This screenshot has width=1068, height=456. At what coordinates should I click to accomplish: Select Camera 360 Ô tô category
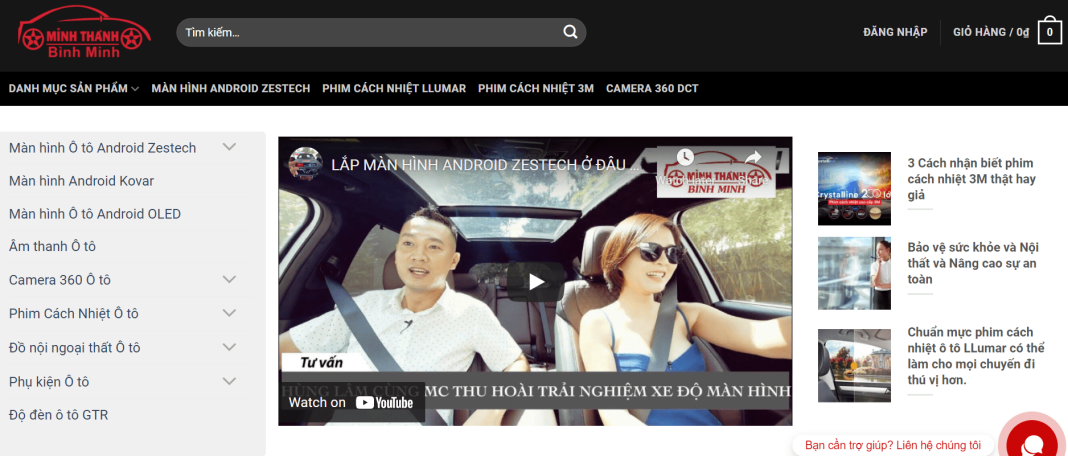(60, 280)
